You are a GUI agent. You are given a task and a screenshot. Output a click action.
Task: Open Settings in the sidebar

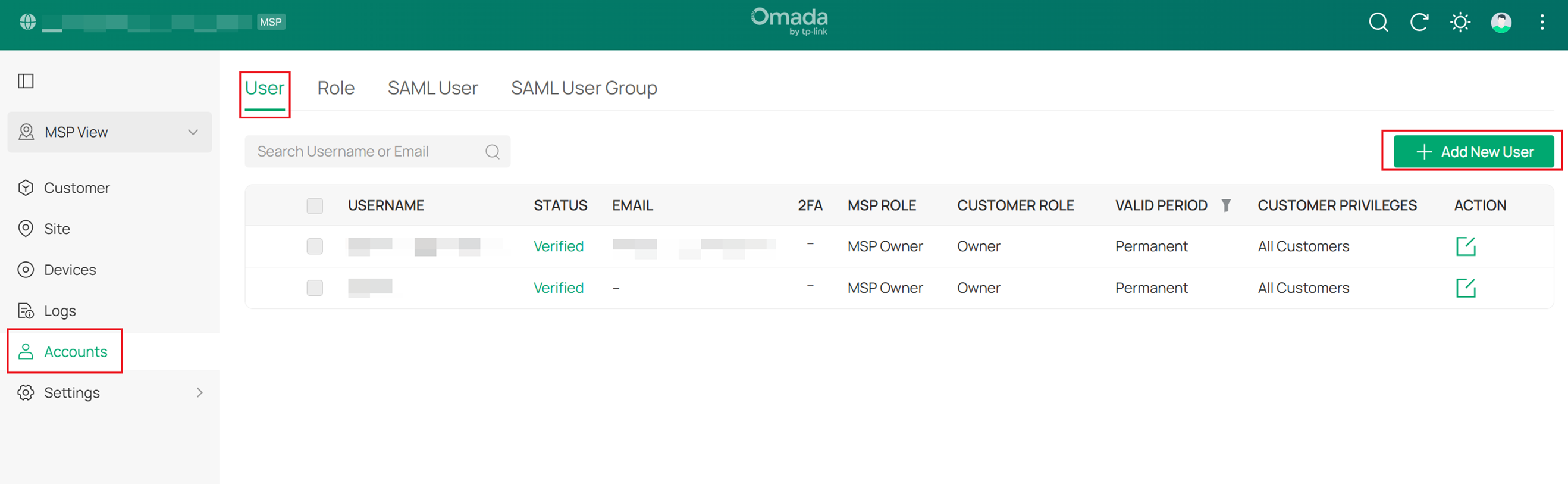(72, 392)
